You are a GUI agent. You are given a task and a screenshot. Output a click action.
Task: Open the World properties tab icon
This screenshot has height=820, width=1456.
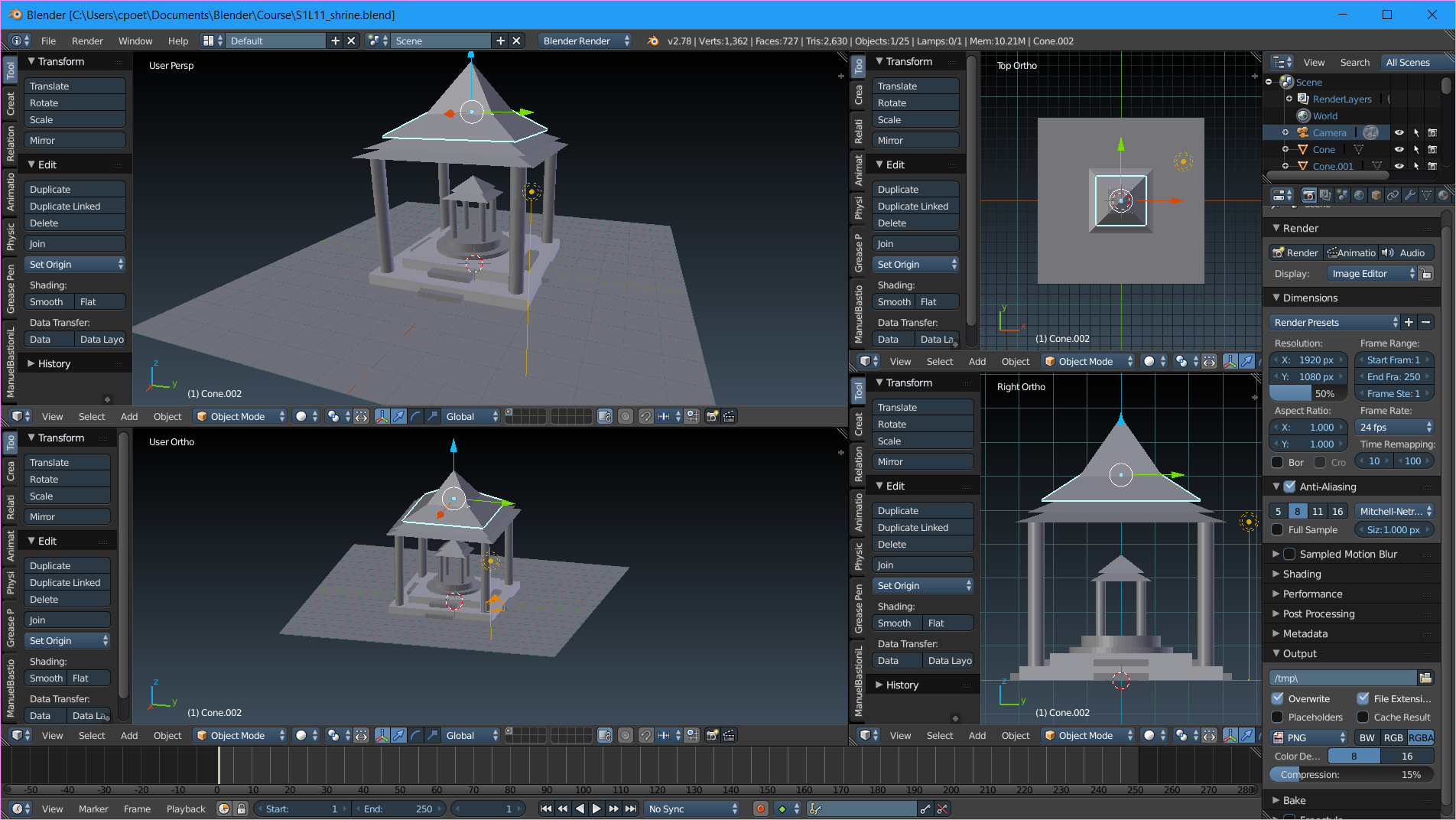click(1359, 195)
